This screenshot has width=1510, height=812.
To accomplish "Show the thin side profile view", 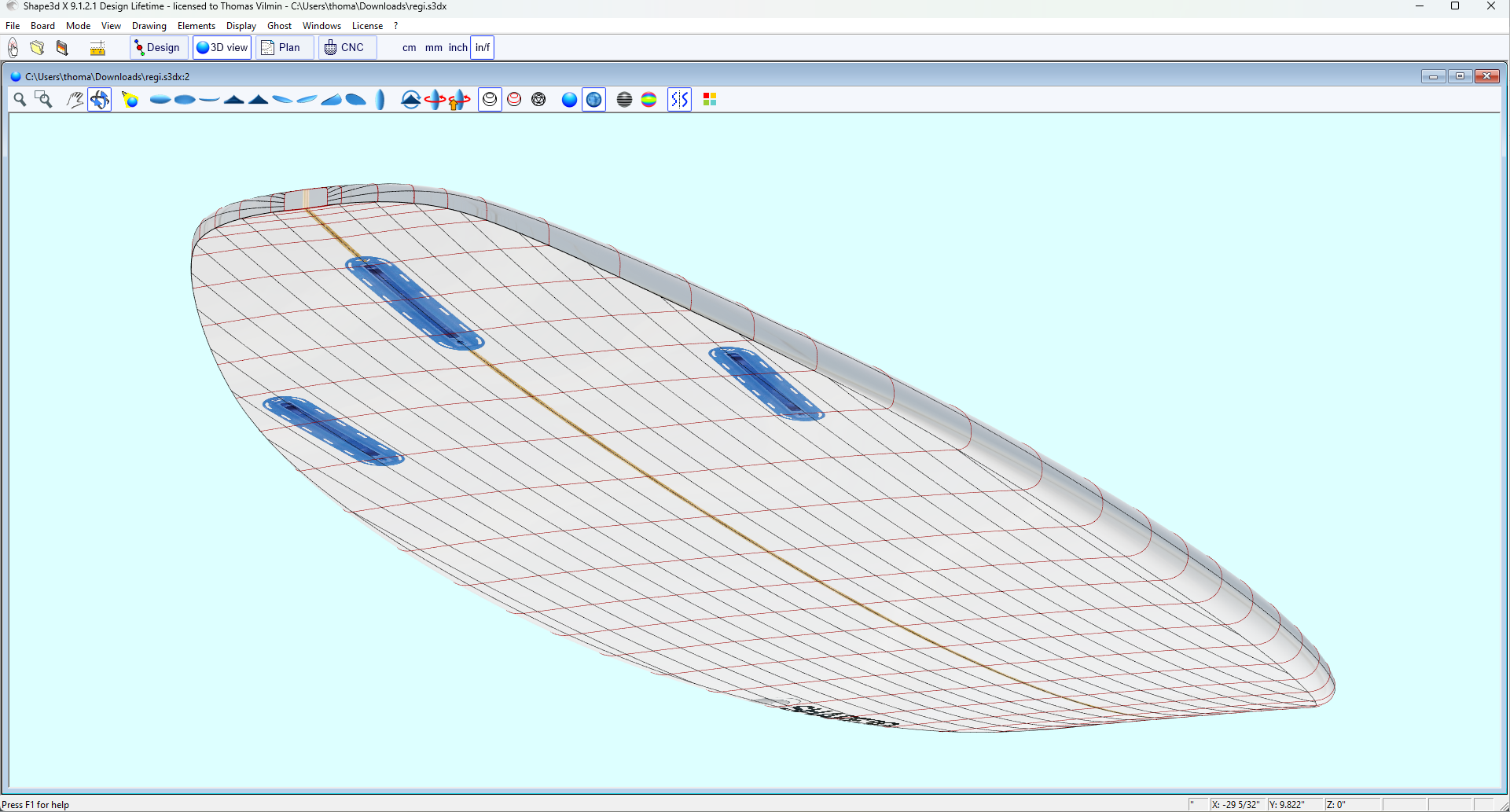I will click(209, 99).
